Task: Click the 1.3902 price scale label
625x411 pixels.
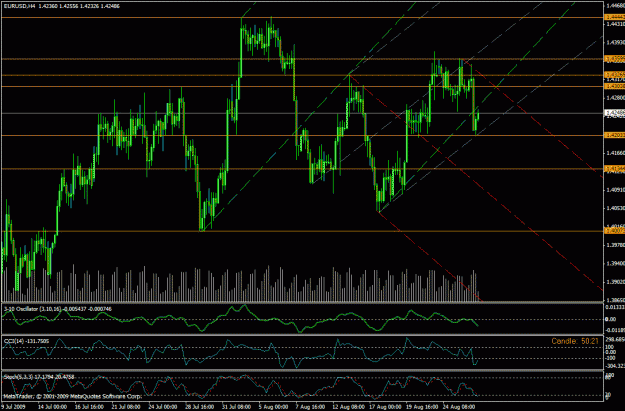Action: (x=615, y=281)
